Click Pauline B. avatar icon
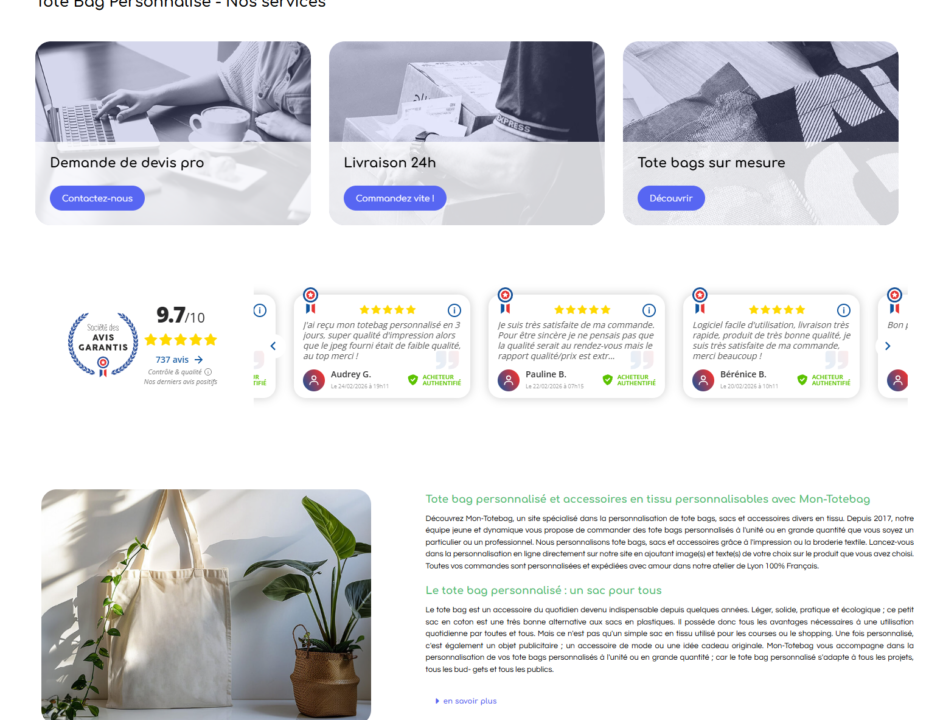943x720 pixels. coord(508,380)
